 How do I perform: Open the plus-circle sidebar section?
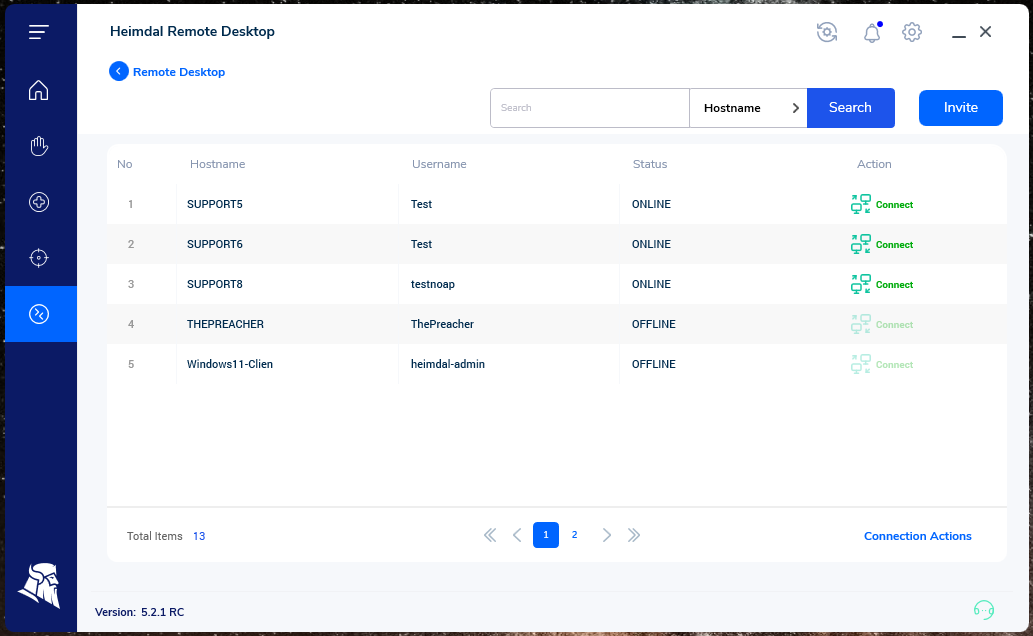click(x=39, y=202)
